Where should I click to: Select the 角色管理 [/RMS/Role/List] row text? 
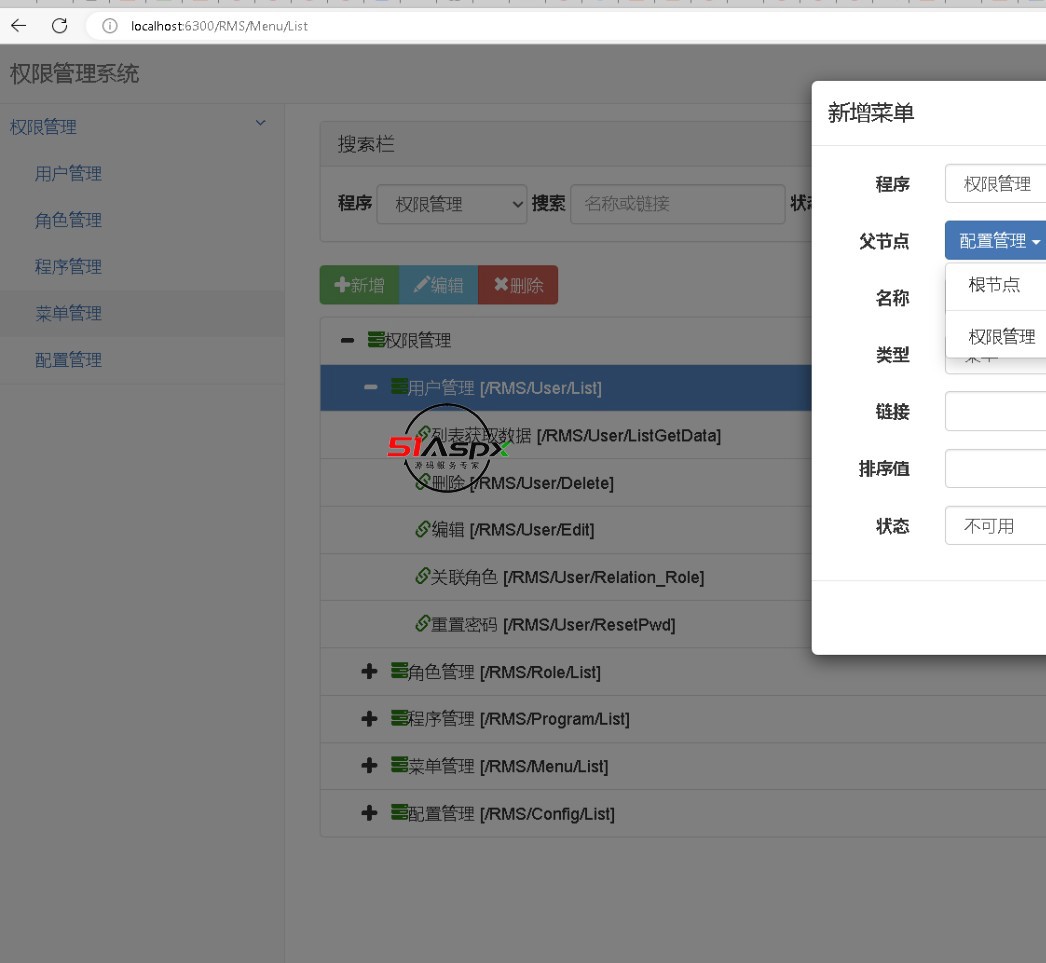click(504, 672)
